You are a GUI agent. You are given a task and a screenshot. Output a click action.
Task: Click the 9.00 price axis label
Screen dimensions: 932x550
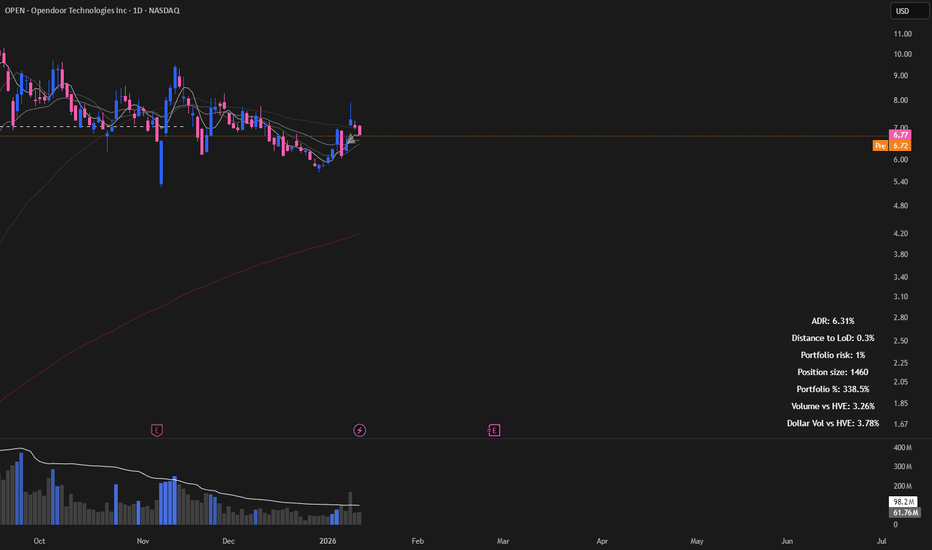[x=900, y=76]
